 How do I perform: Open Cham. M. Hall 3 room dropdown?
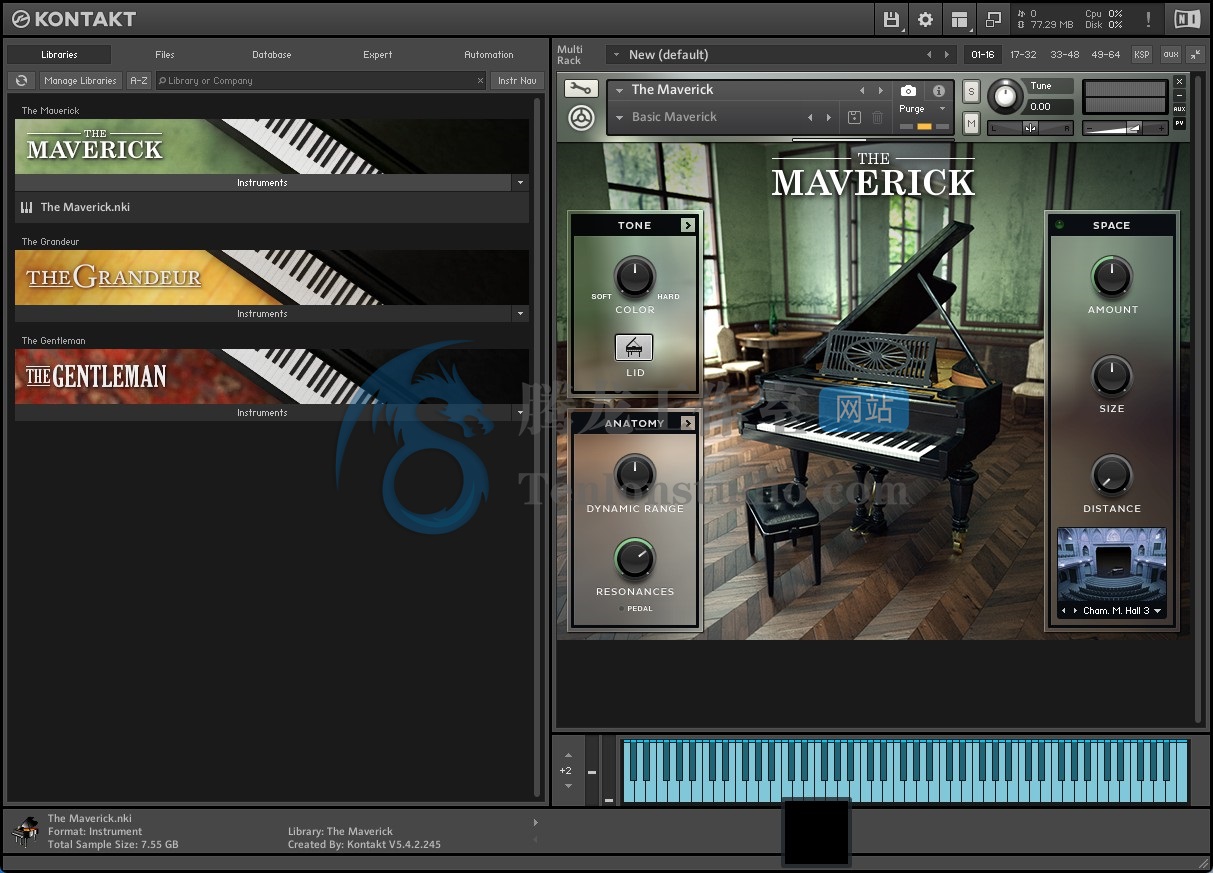pos(1158,611)
